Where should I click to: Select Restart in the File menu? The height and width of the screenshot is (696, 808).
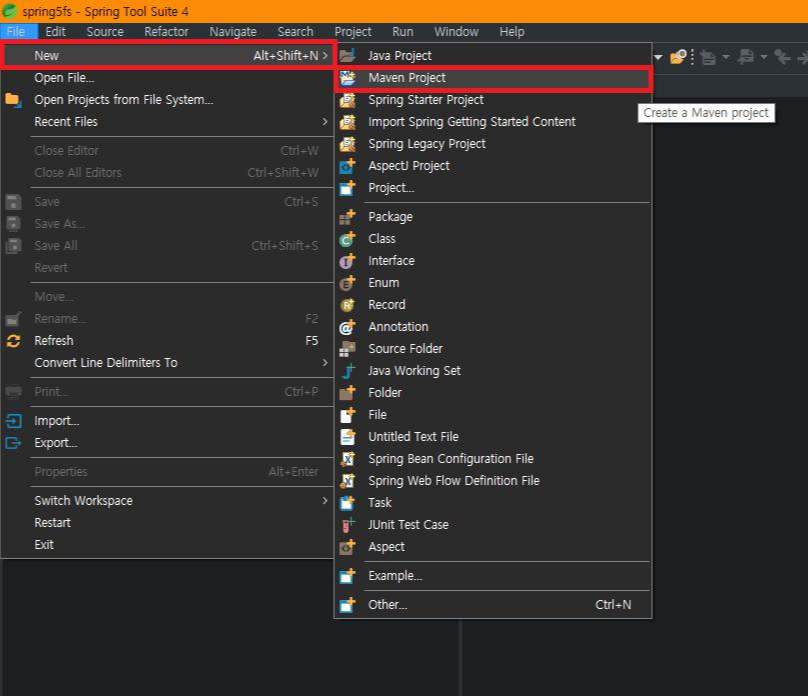pyautogui.click(x=167, y=523)
